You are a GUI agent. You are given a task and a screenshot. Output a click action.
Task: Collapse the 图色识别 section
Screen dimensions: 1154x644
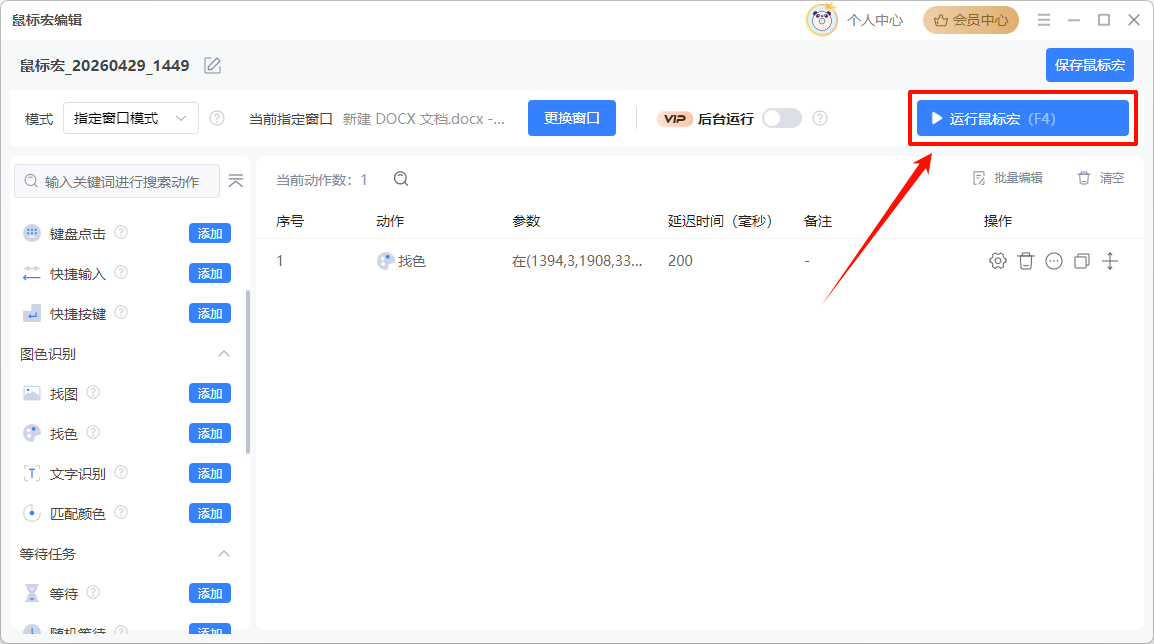(224, 354)
